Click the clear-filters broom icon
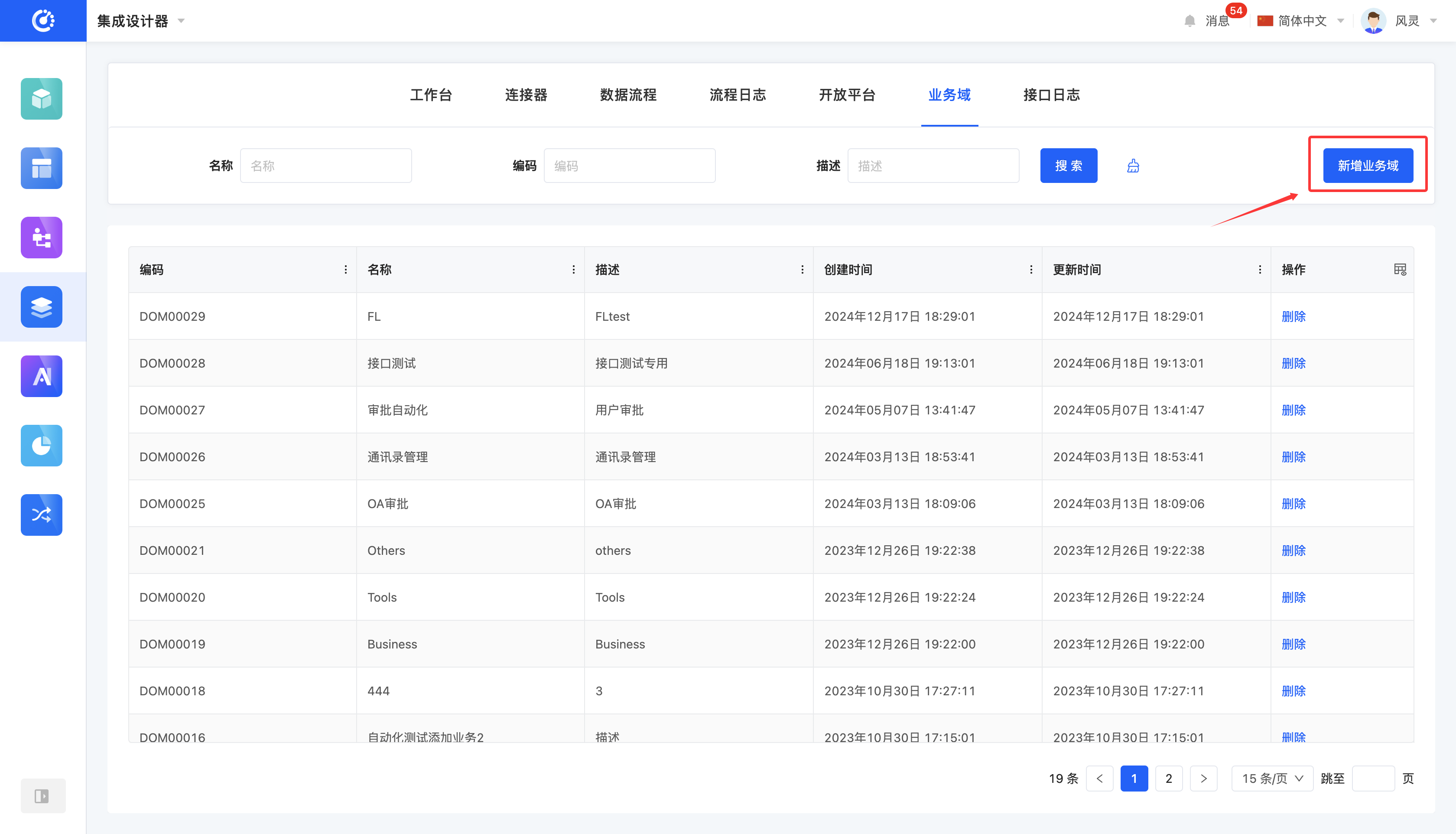Viewport: 1456px width, 834px height. pos(1132,166)
